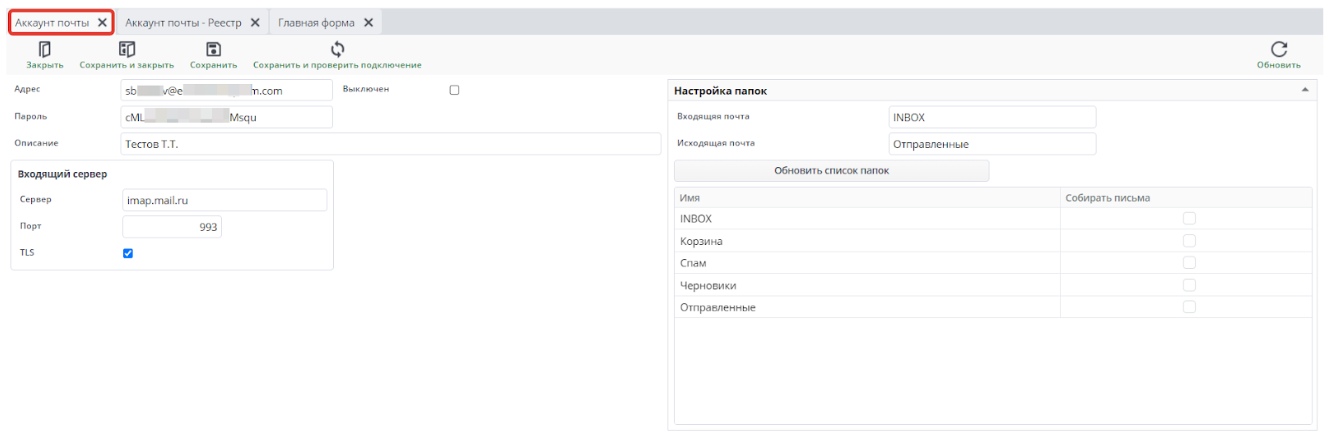Switch to Аккаунт почты - Реестр tab
Image resolution: width=1324 pixels, height=440 pixels.
point(186,22)
